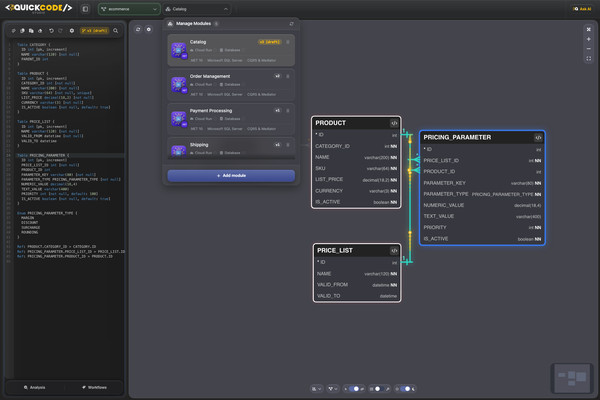The width and height of the screenshot is (600, 400).
Task: Click the refresh icon at canvas top-left
Action: point(138,29)
